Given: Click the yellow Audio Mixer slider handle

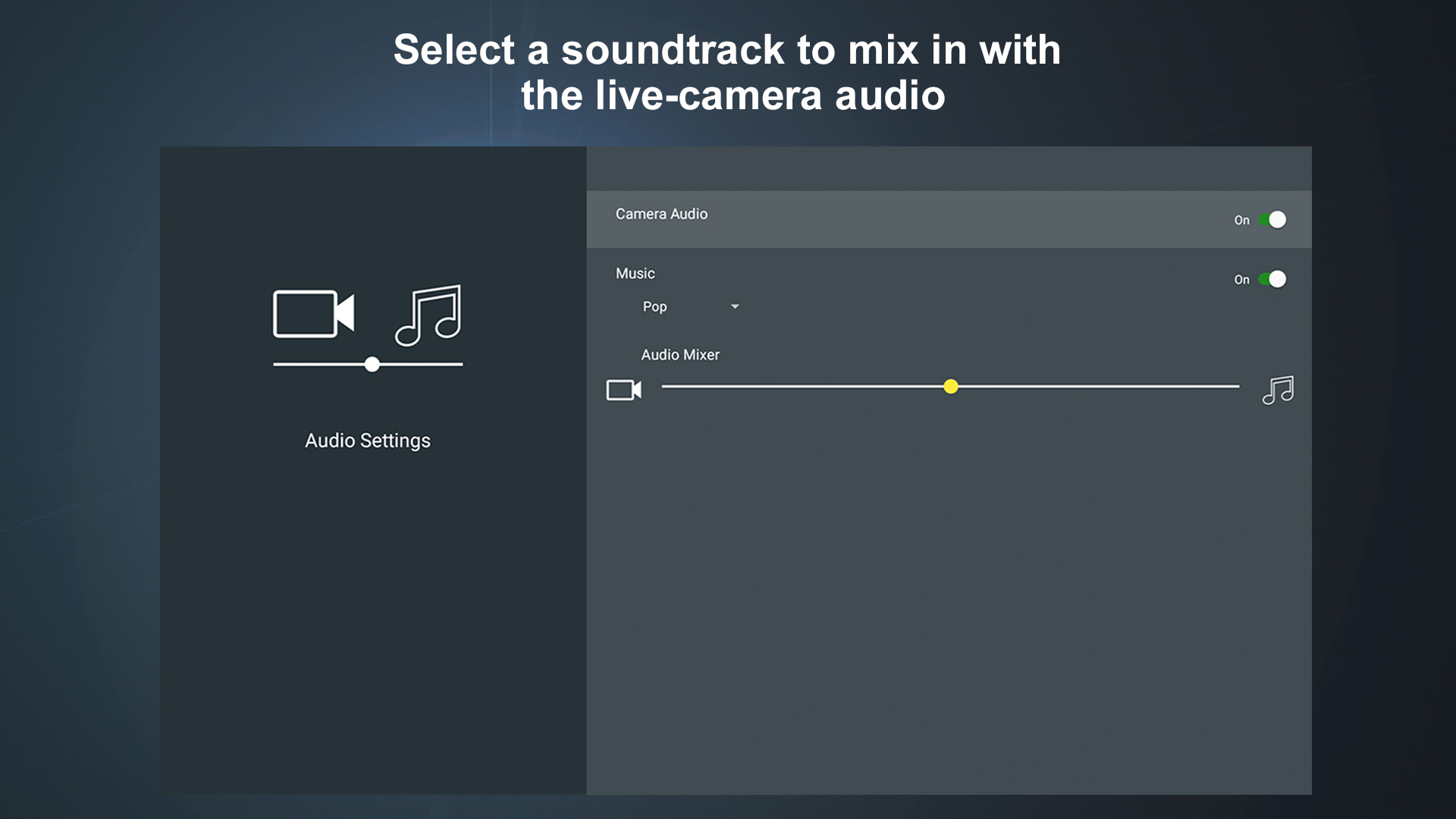Looking at the screenshot, I should coord(950,387).
